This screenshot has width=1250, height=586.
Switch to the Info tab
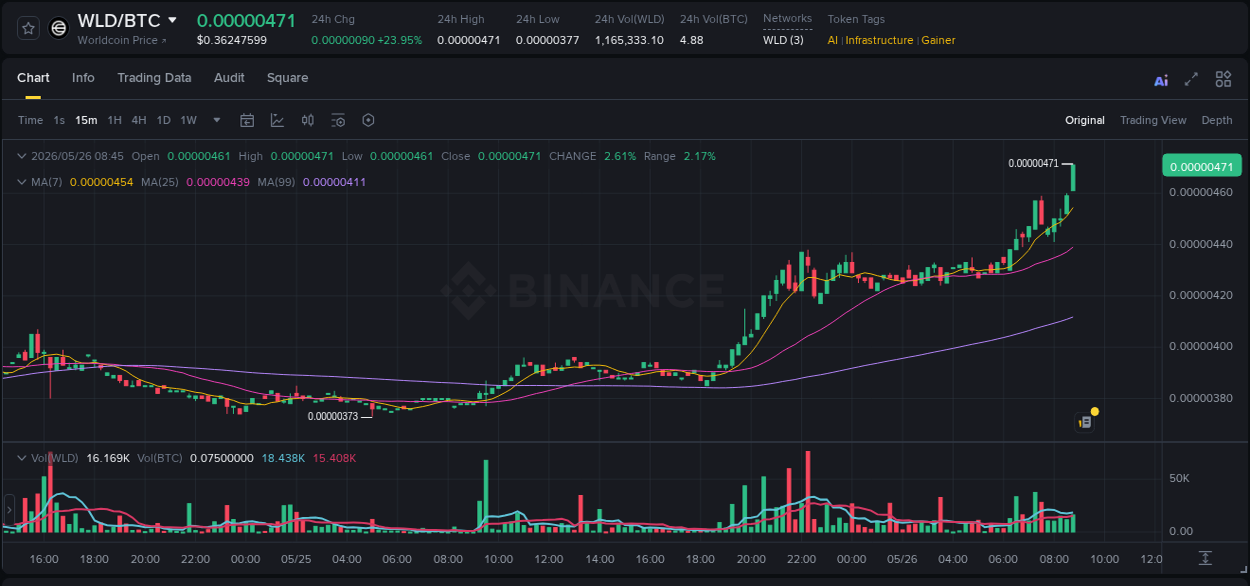click(x=83, y=78)
